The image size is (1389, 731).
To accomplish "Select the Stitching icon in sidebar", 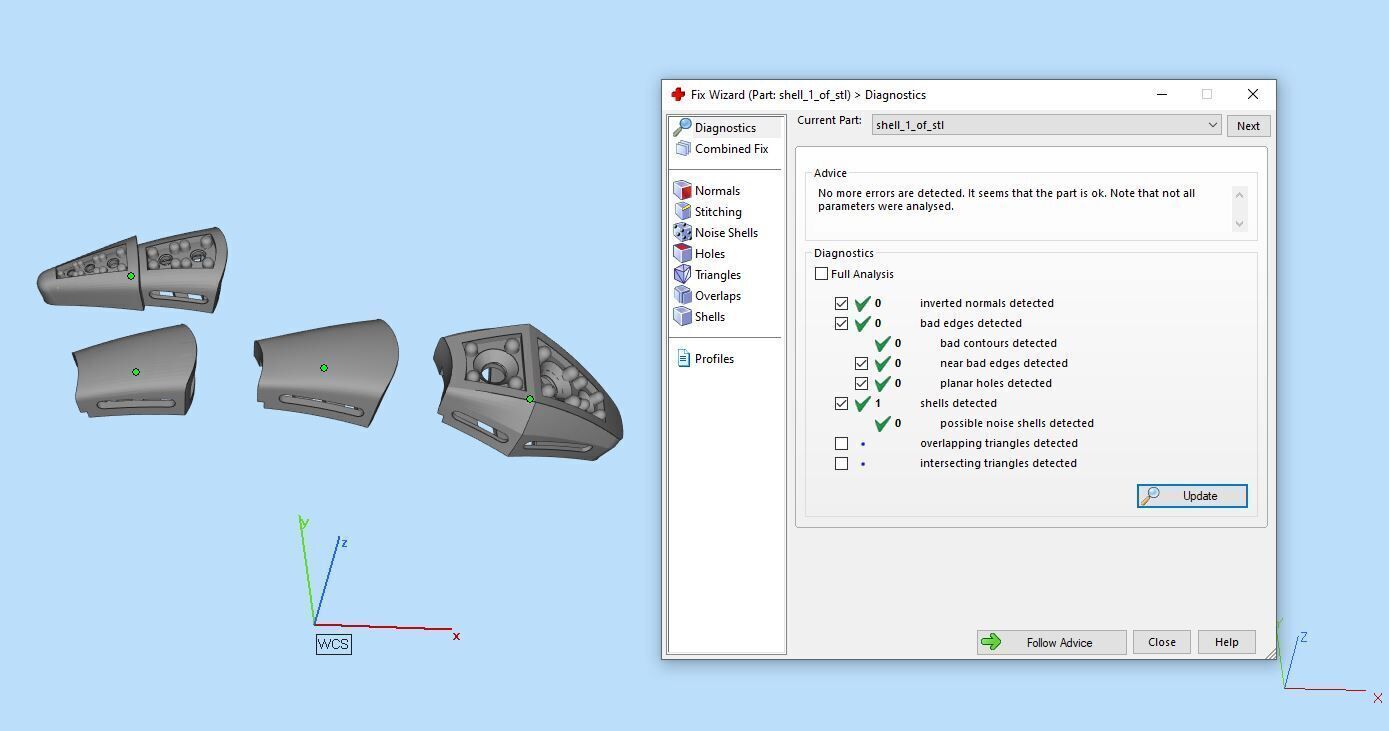I will tap(682, 211).
